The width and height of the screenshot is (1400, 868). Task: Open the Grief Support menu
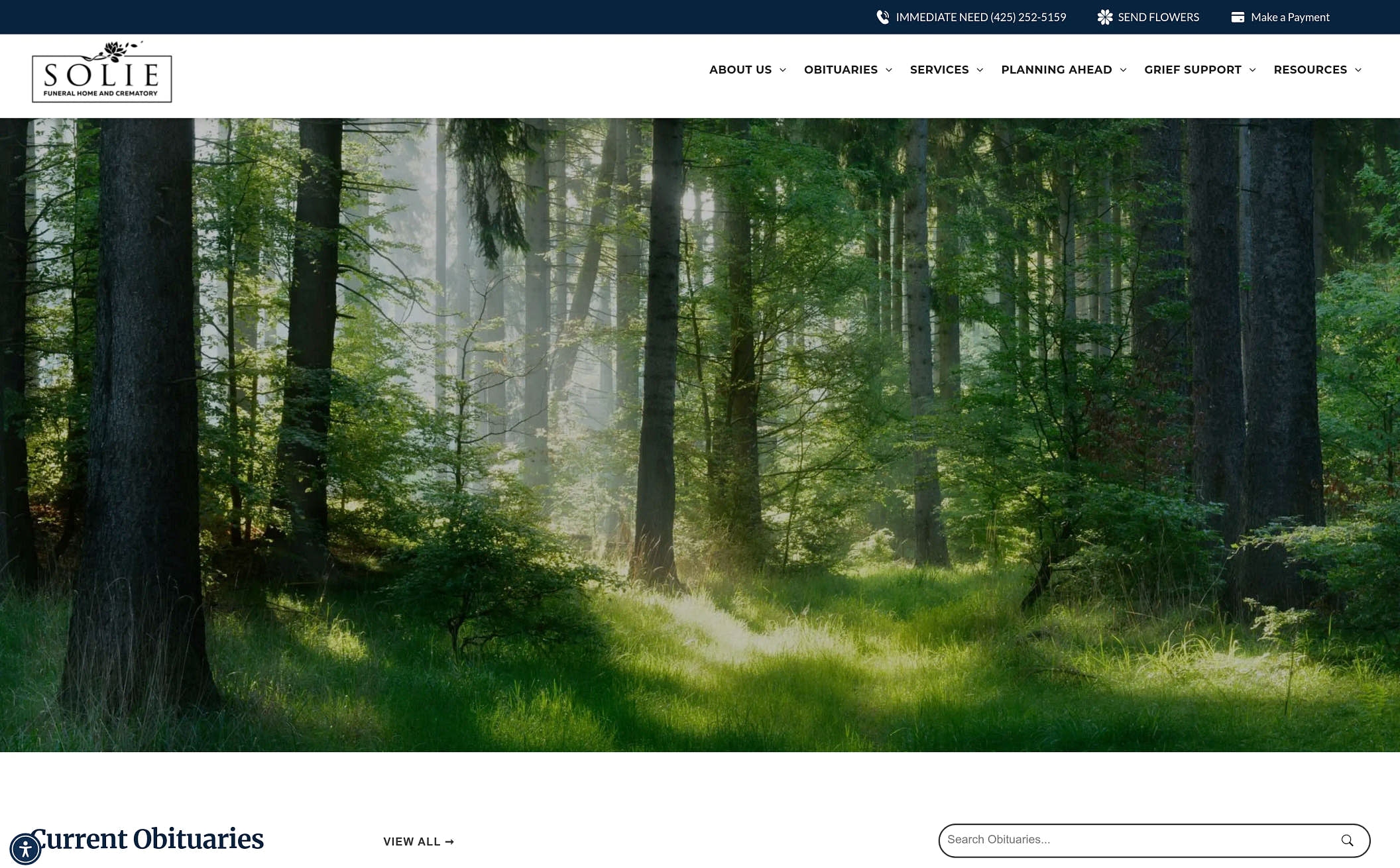(1192, 70)
